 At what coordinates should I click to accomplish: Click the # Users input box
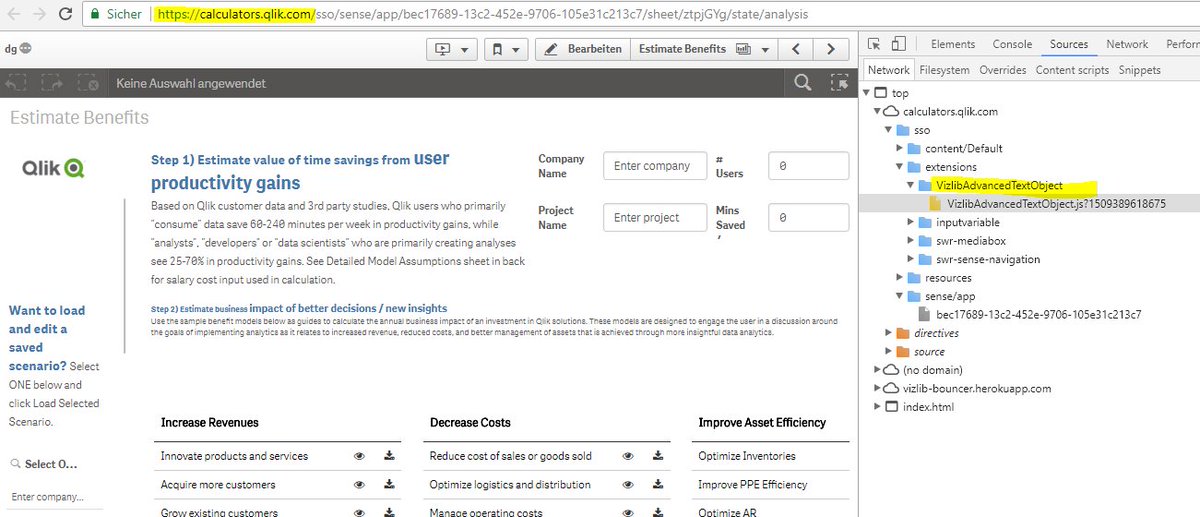[808, 166]
